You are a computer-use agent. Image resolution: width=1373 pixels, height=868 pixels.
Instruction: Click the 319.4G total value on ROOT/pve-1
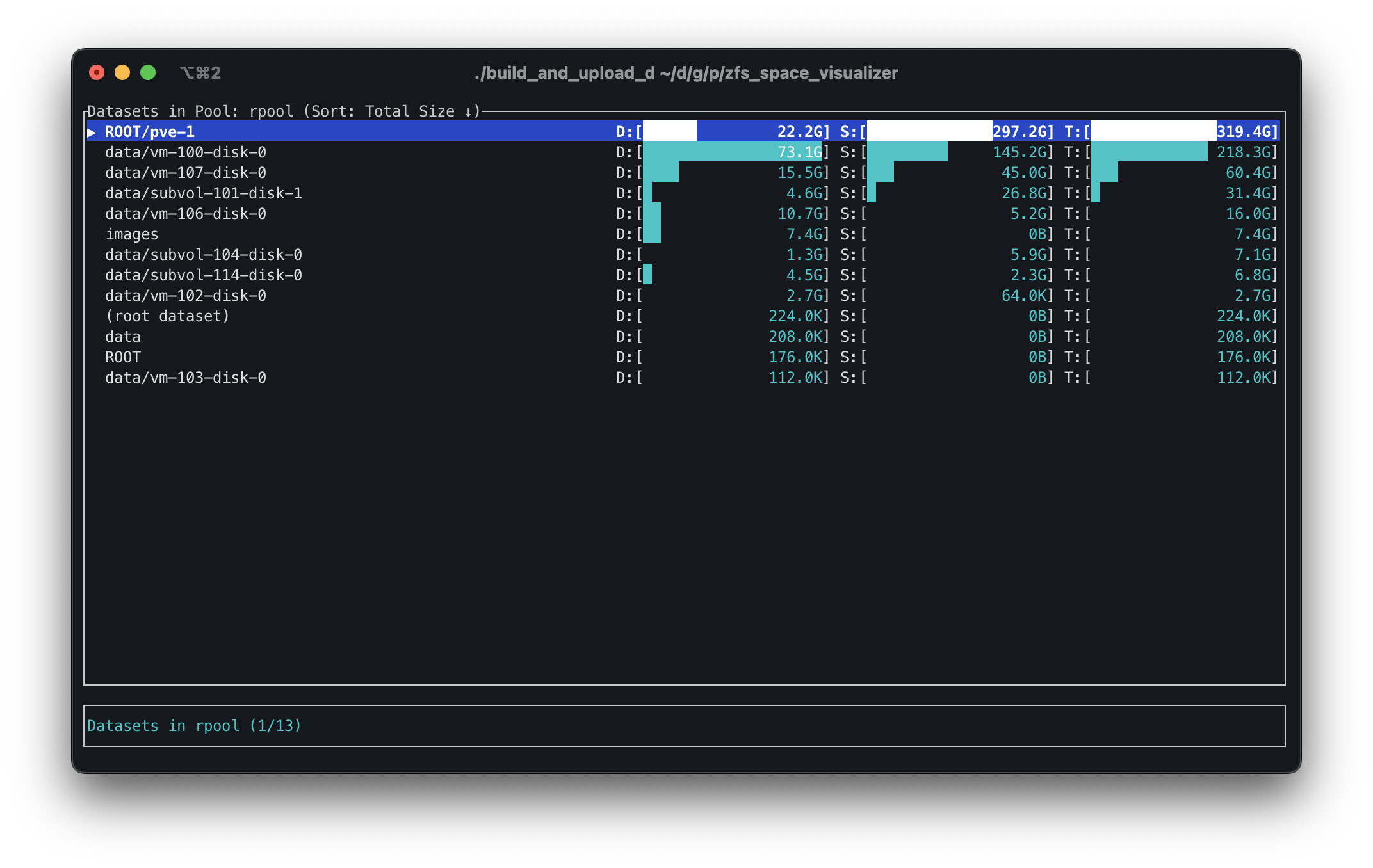point(1244,132)
